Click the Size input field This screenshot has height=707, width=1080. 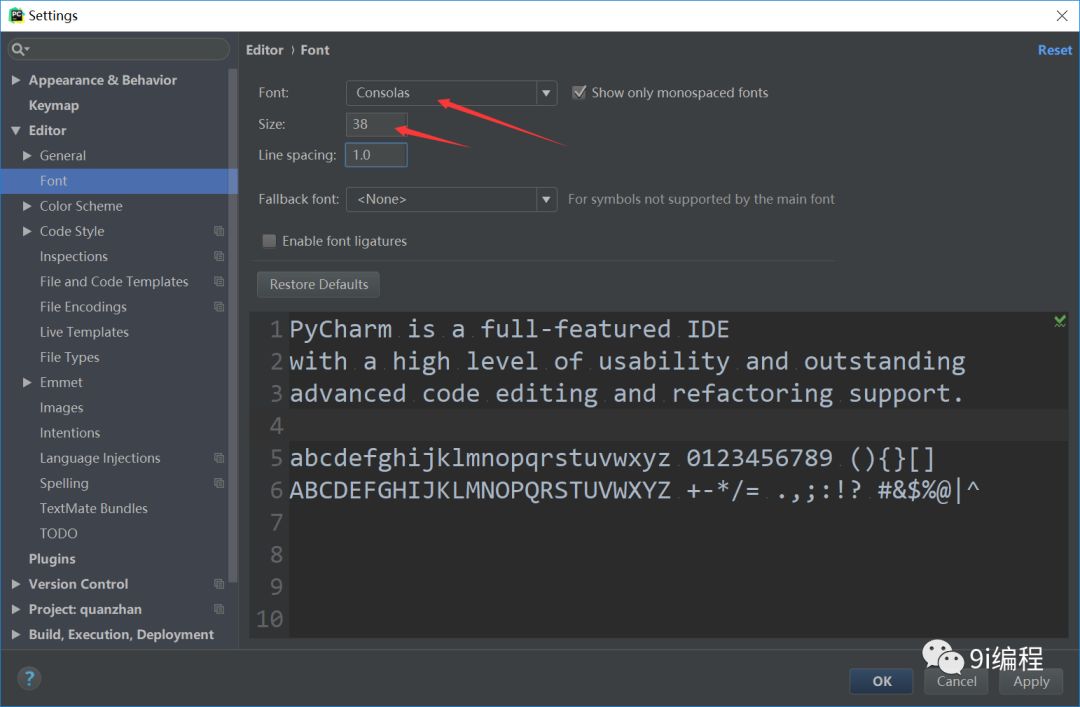[376, 124]
